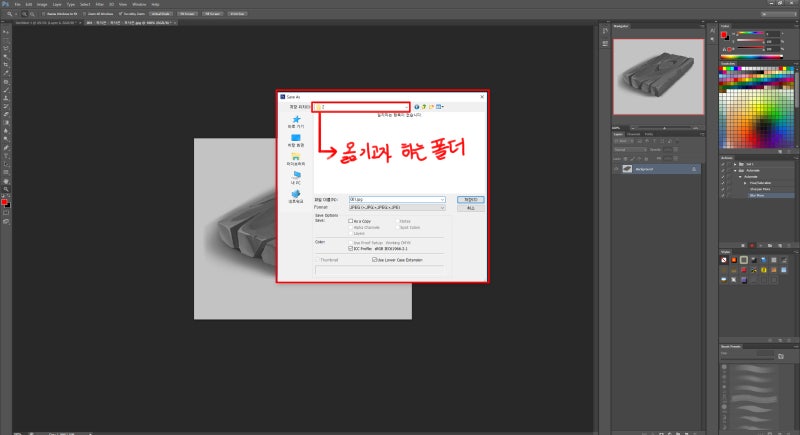Click record button in Actions panel
This screenshot has width=800, height=435.
(x=752, y=245)
